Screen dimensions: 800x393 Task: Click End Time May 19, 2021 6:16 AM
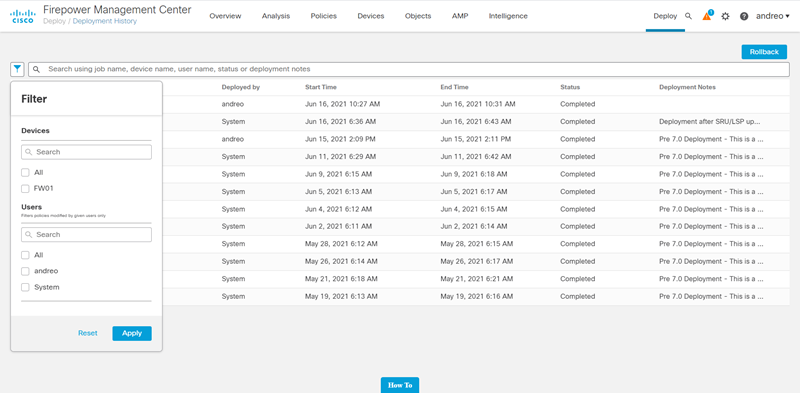click(x=477, y=296)
